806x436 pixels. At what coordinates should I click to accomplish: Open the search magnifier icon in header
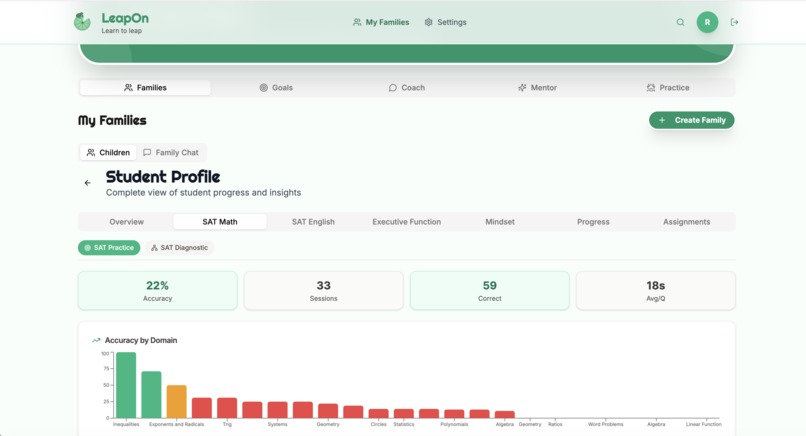click(x=680, y=22)
